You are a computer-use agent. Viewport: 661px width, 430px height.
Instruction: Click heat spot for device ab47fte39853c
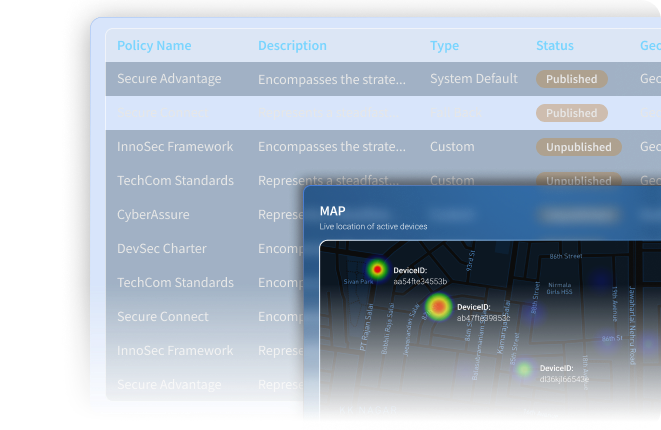coord(438,306)
